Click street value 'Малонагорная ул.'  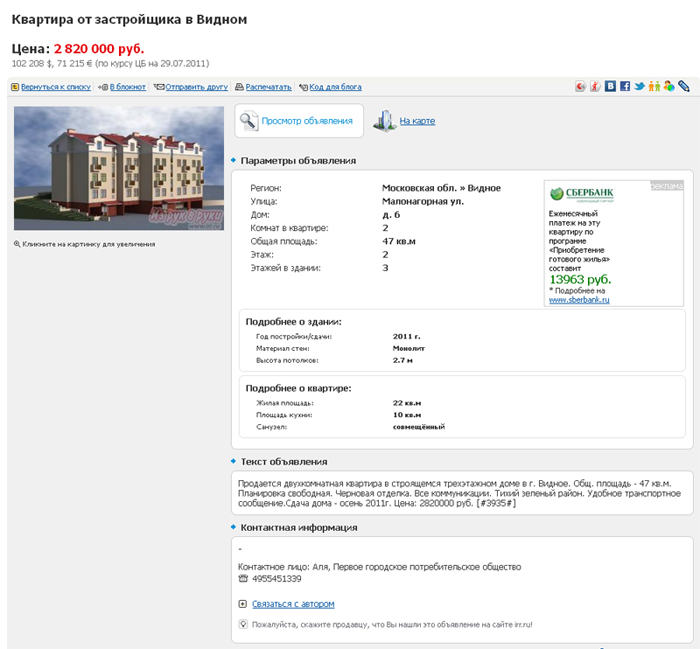[423, 201]
